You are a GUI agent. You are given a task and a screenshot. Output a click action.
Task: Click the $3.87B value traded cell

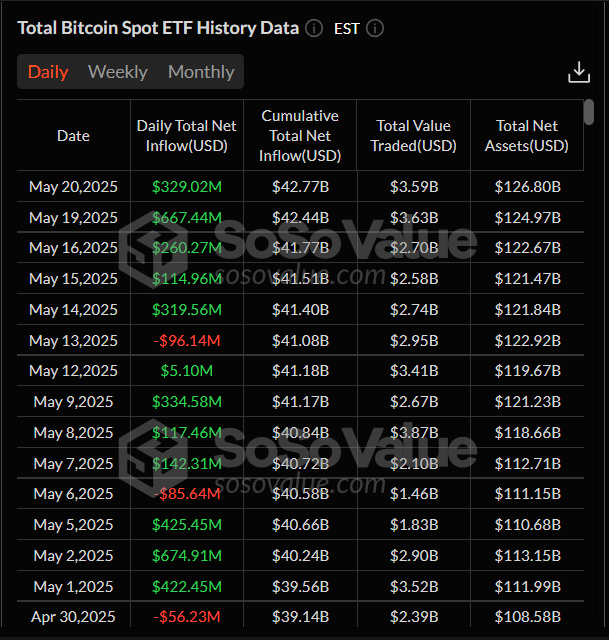pos(413,433)
